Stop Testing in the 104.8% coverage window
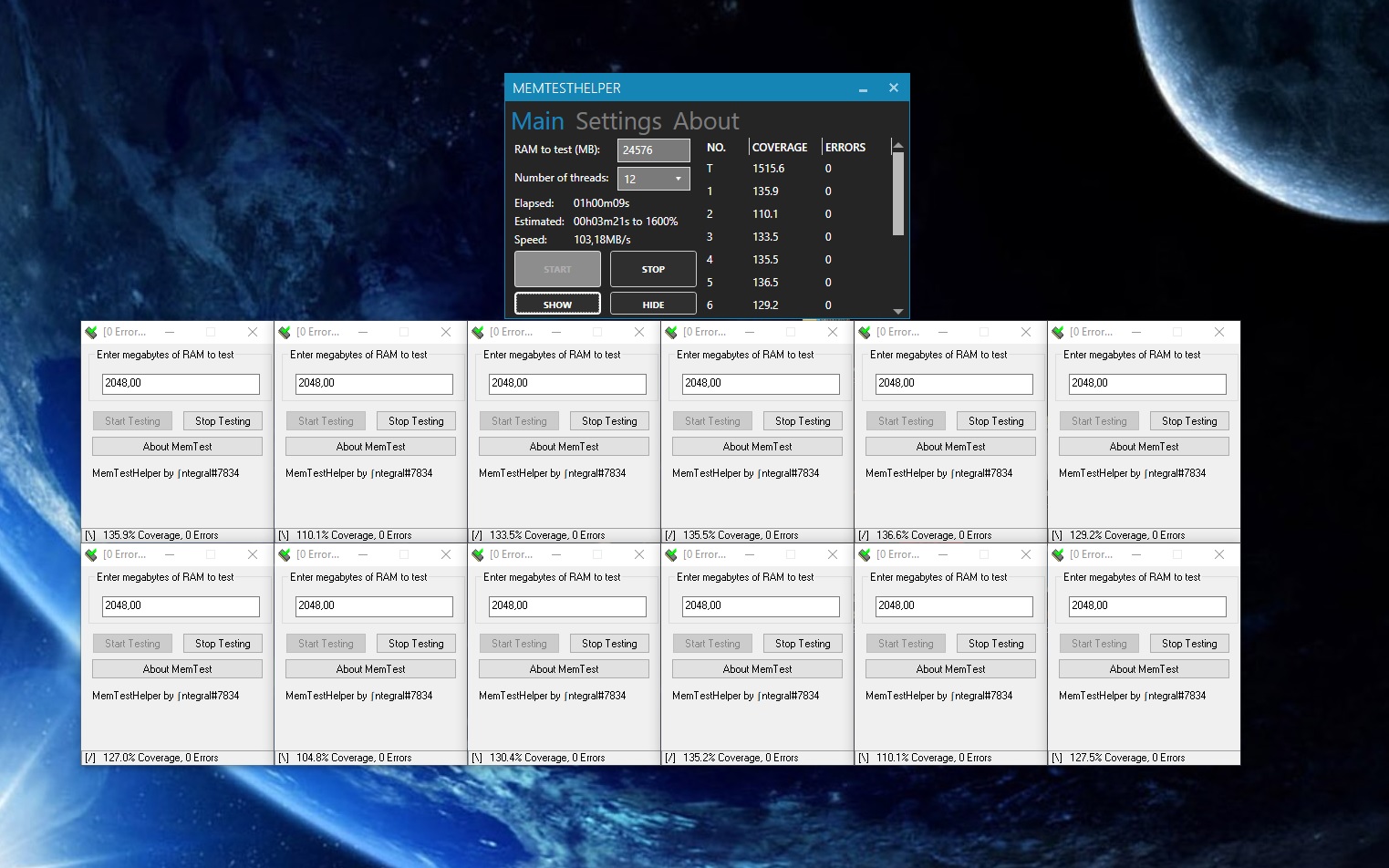Screen dimensions: 1389x868 pos(416,643)
